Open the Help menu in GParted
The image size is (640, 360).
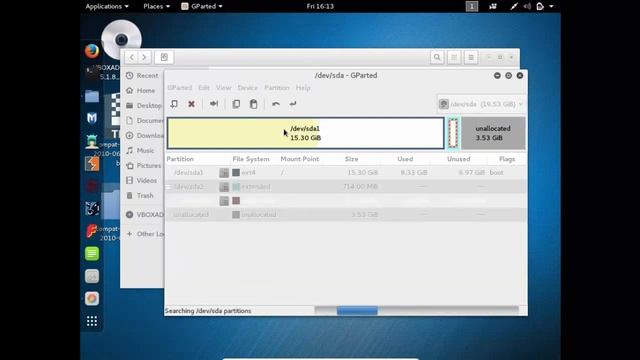pyautogui.click(x=303, y=88)
